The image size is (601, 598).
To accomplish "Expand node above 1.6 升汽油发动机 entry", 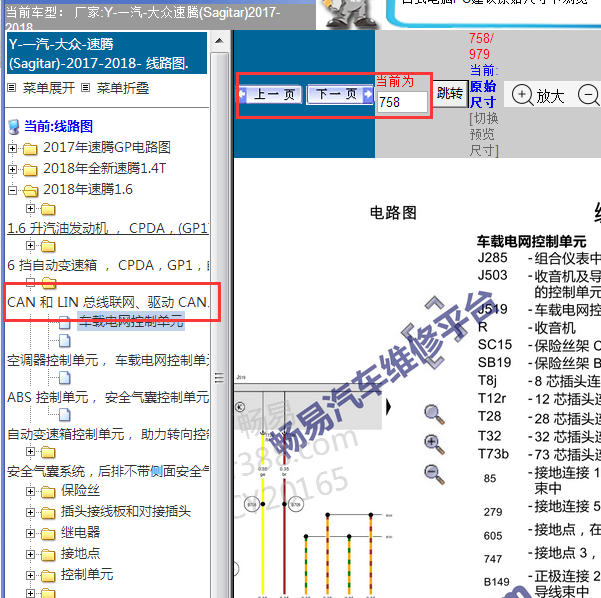I will click(x=30, y=209).
